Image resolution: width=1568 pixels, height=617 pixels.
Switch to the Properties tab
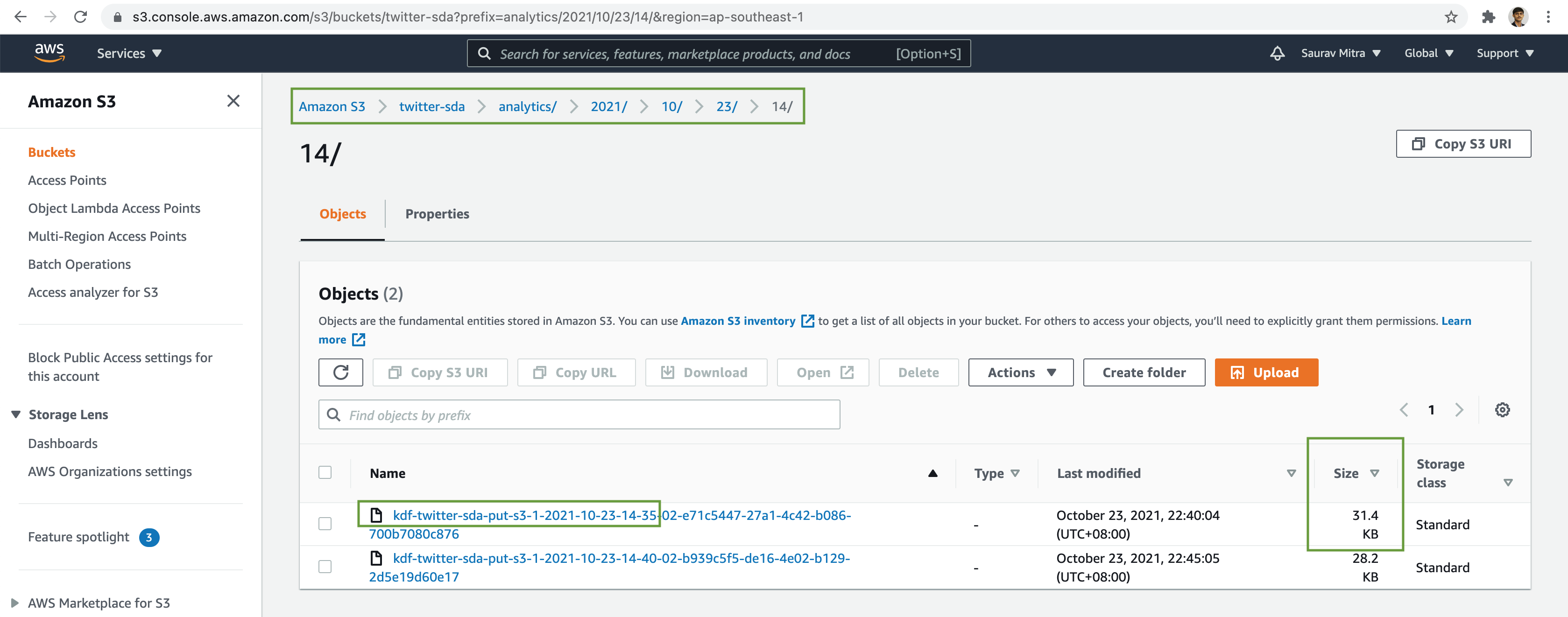437,214
